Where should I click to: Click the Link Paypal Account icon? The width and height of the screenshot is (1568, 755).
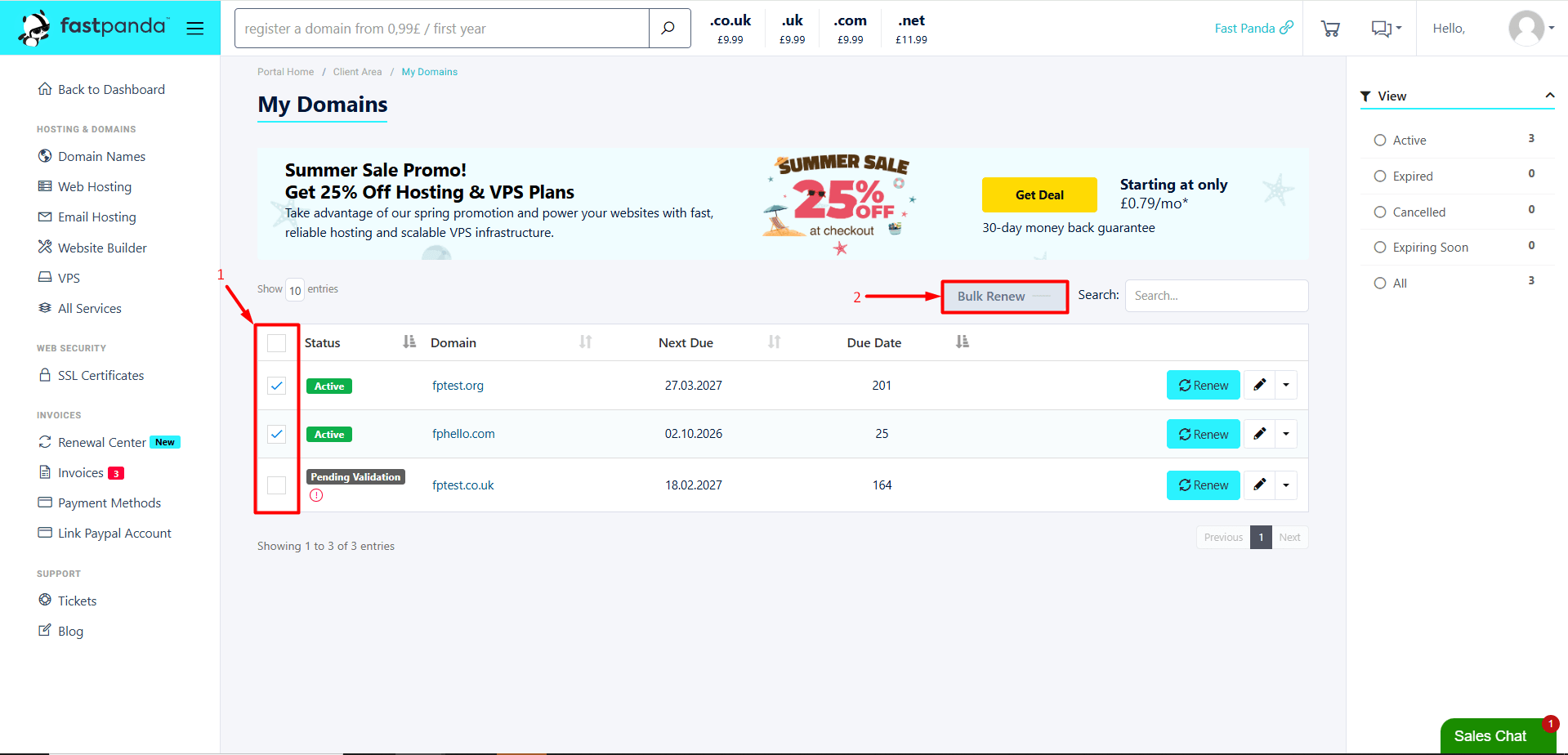click(x=45, y=533)
